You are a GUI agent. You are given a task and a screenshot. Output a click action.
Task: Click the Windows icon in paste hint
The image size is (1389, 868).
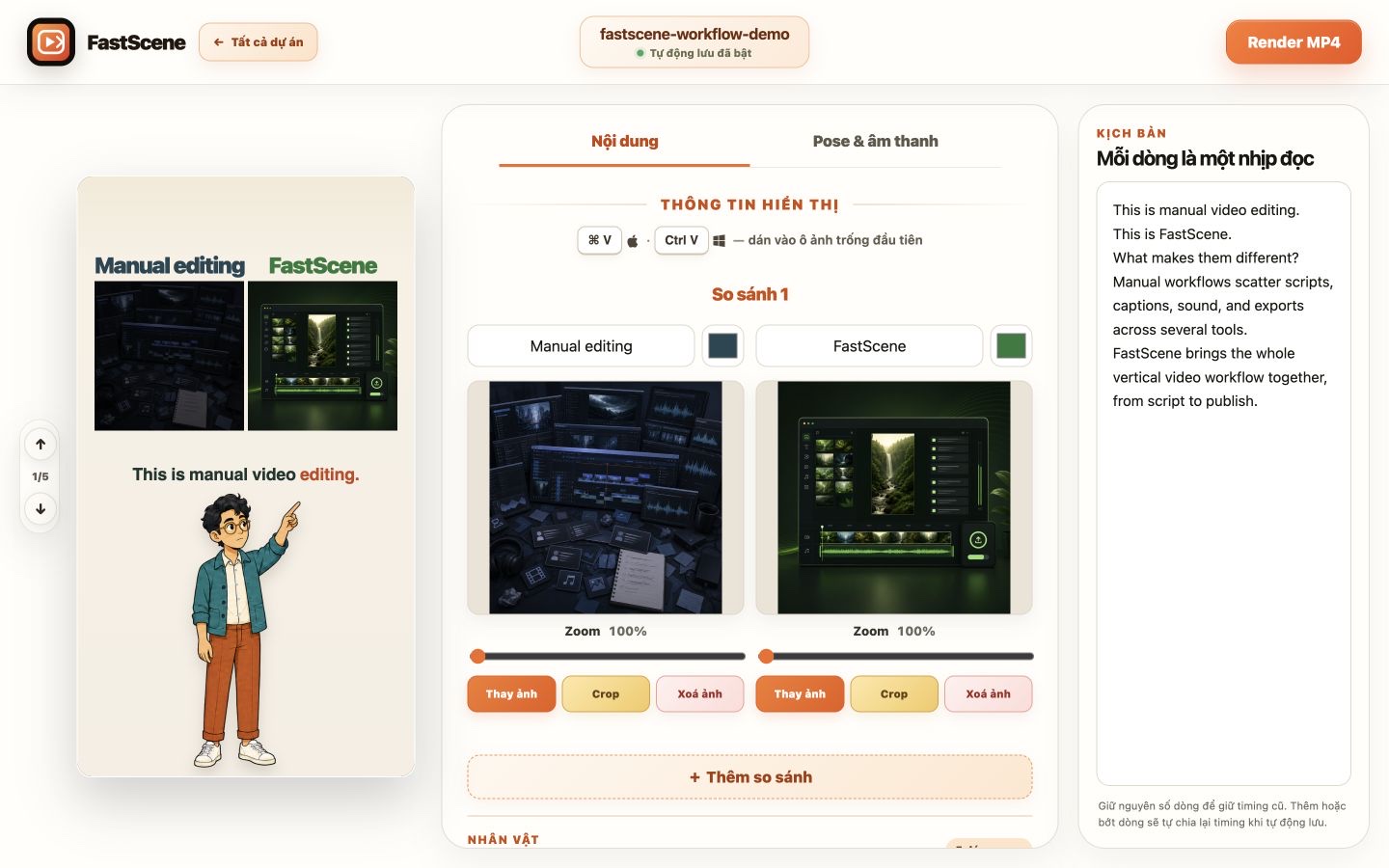[x=719, y=240]
